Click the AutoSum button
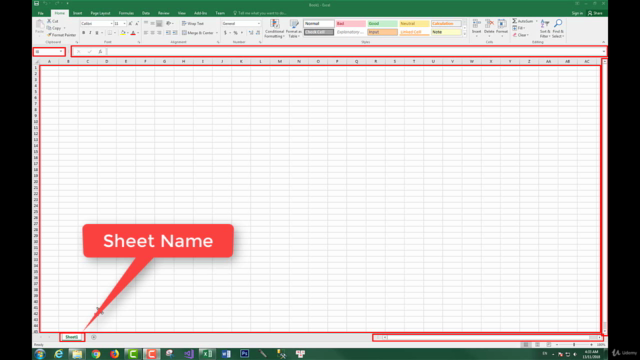Image resolution: width=640 pixels, height=360 pixels. coord(523,21)
